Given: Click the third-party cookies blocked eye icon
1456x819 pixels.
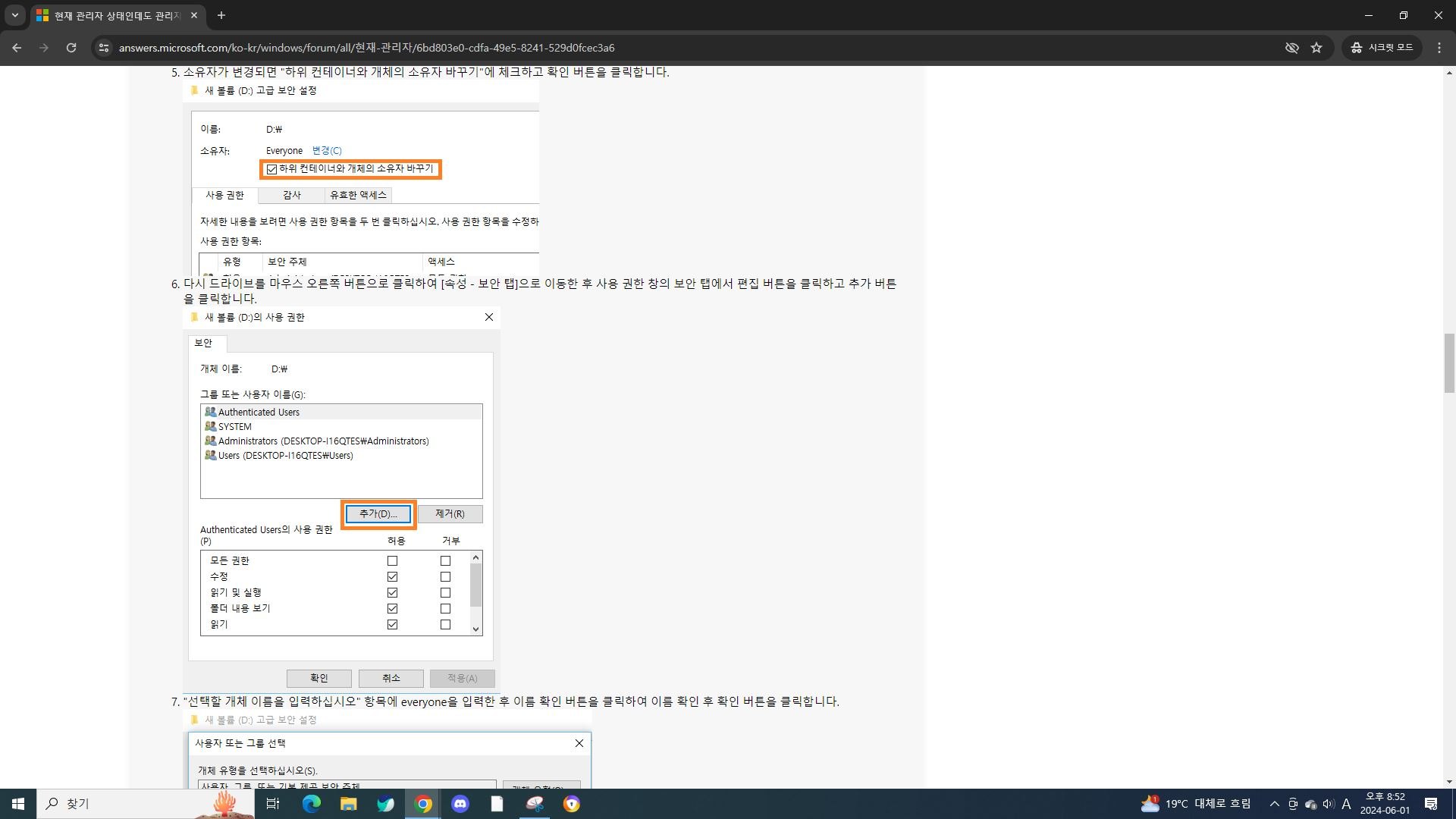Looking at the screenshot, I should click(1291, 48).
